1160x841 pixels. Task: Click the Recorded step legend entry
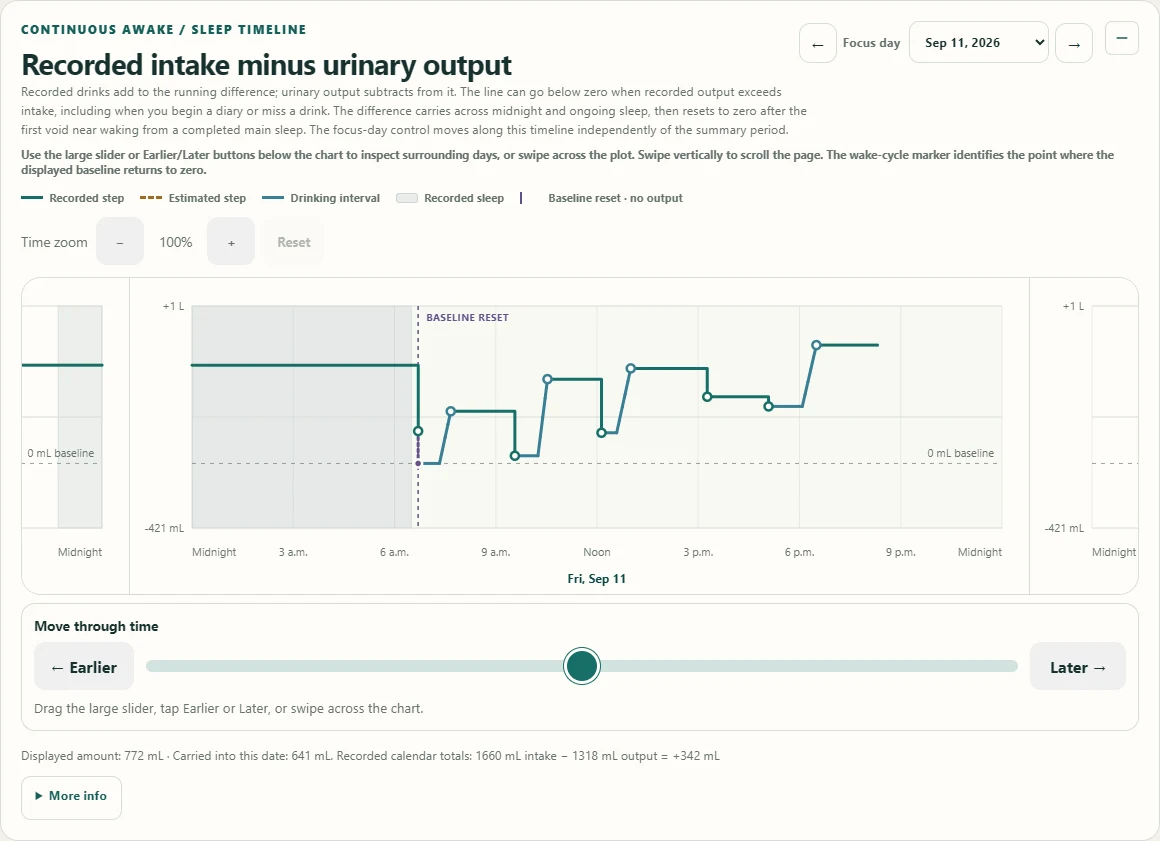[72, 198]
